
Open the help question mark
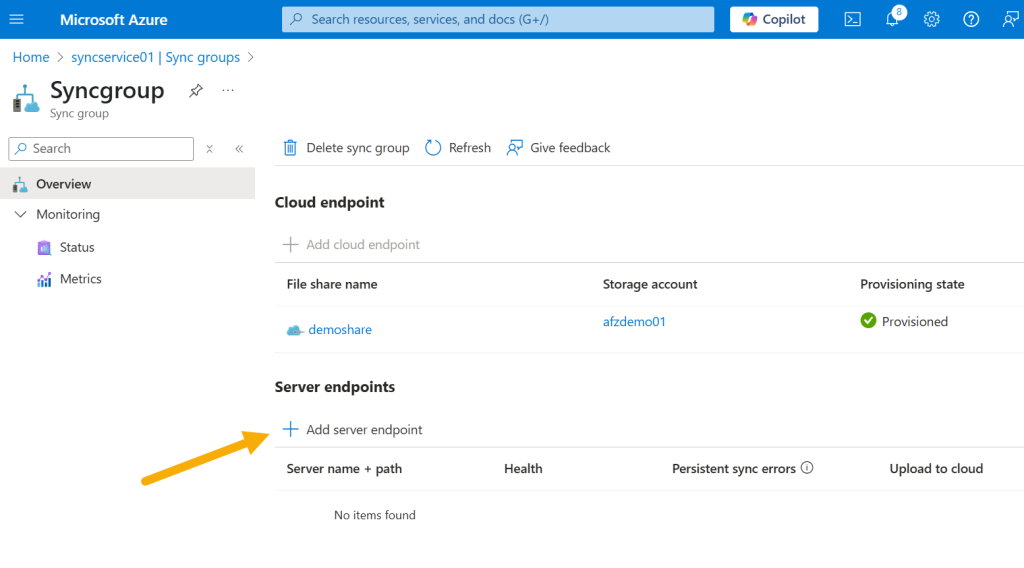click(971, 20)
